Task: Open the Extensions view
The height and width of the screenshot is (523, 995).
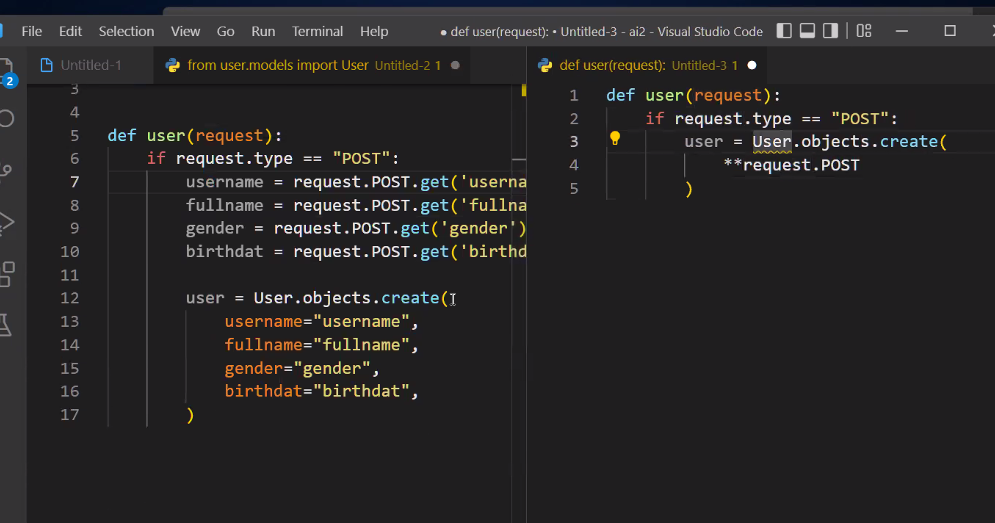Action: pos(7,274)
